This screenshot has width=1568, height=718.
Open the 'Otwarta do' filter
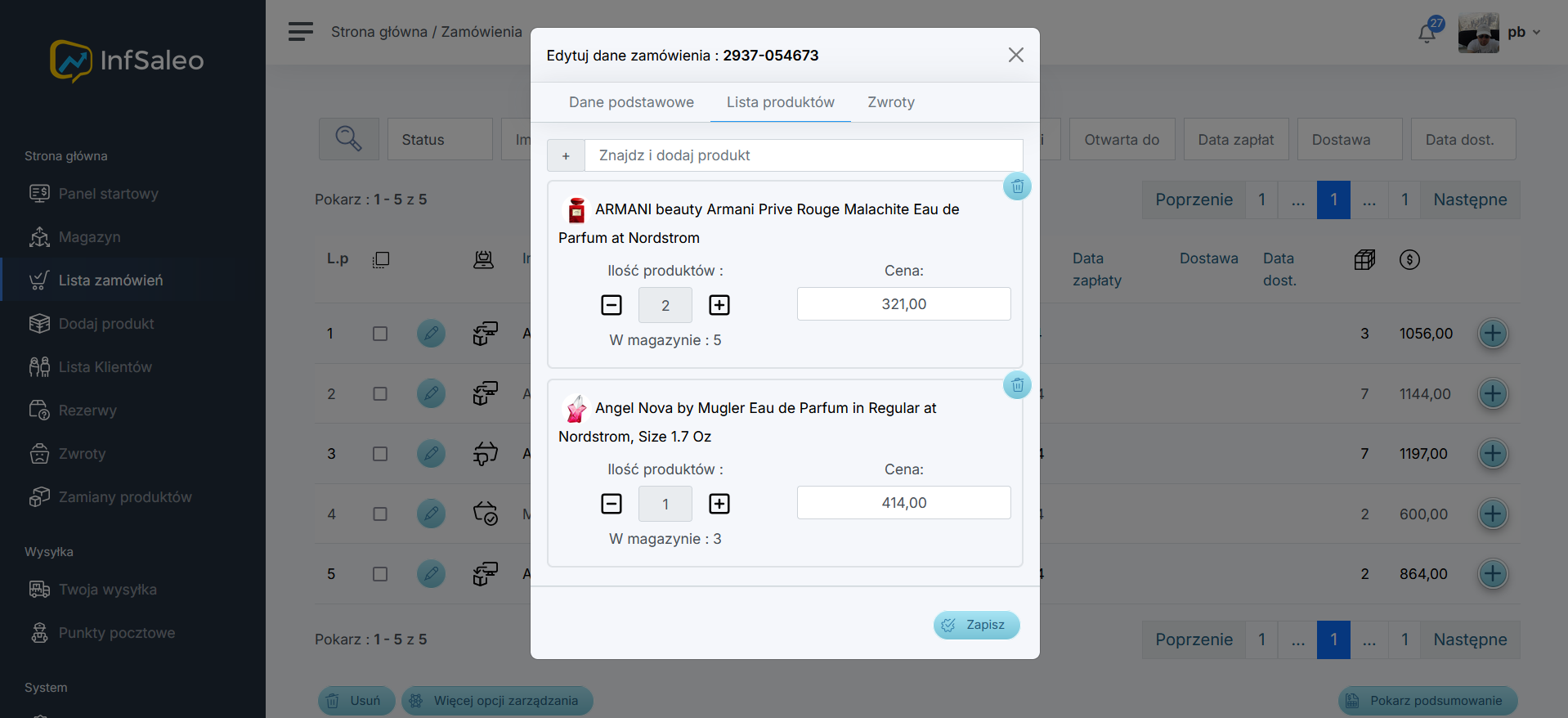pos(1122,139)
